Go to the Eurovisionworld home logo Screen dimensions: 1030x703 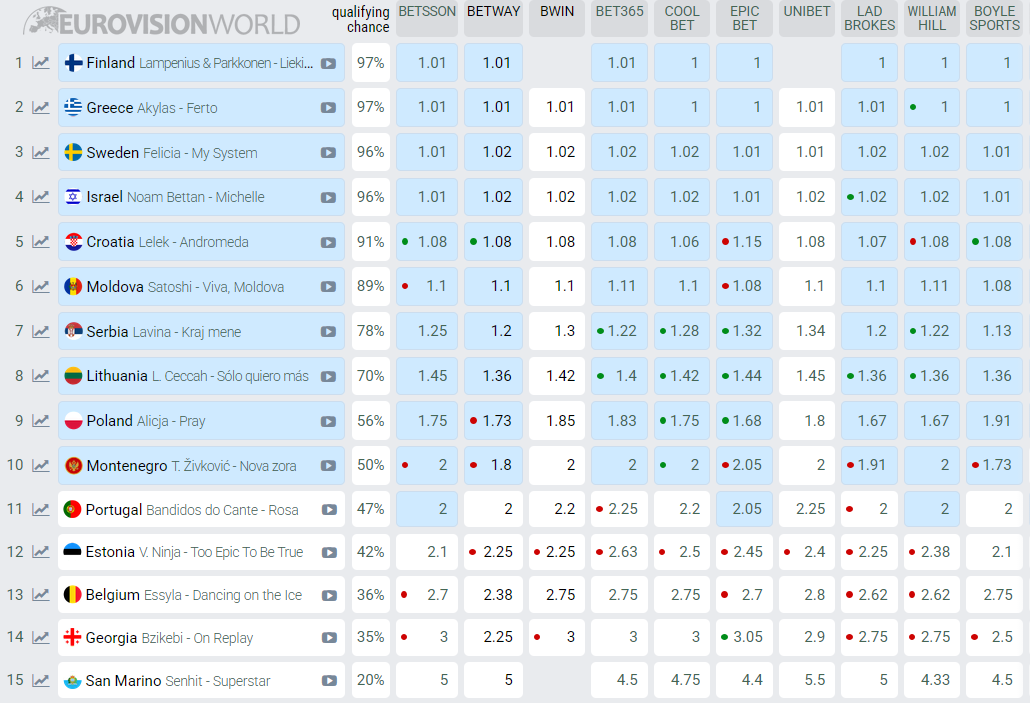point(162,22)
